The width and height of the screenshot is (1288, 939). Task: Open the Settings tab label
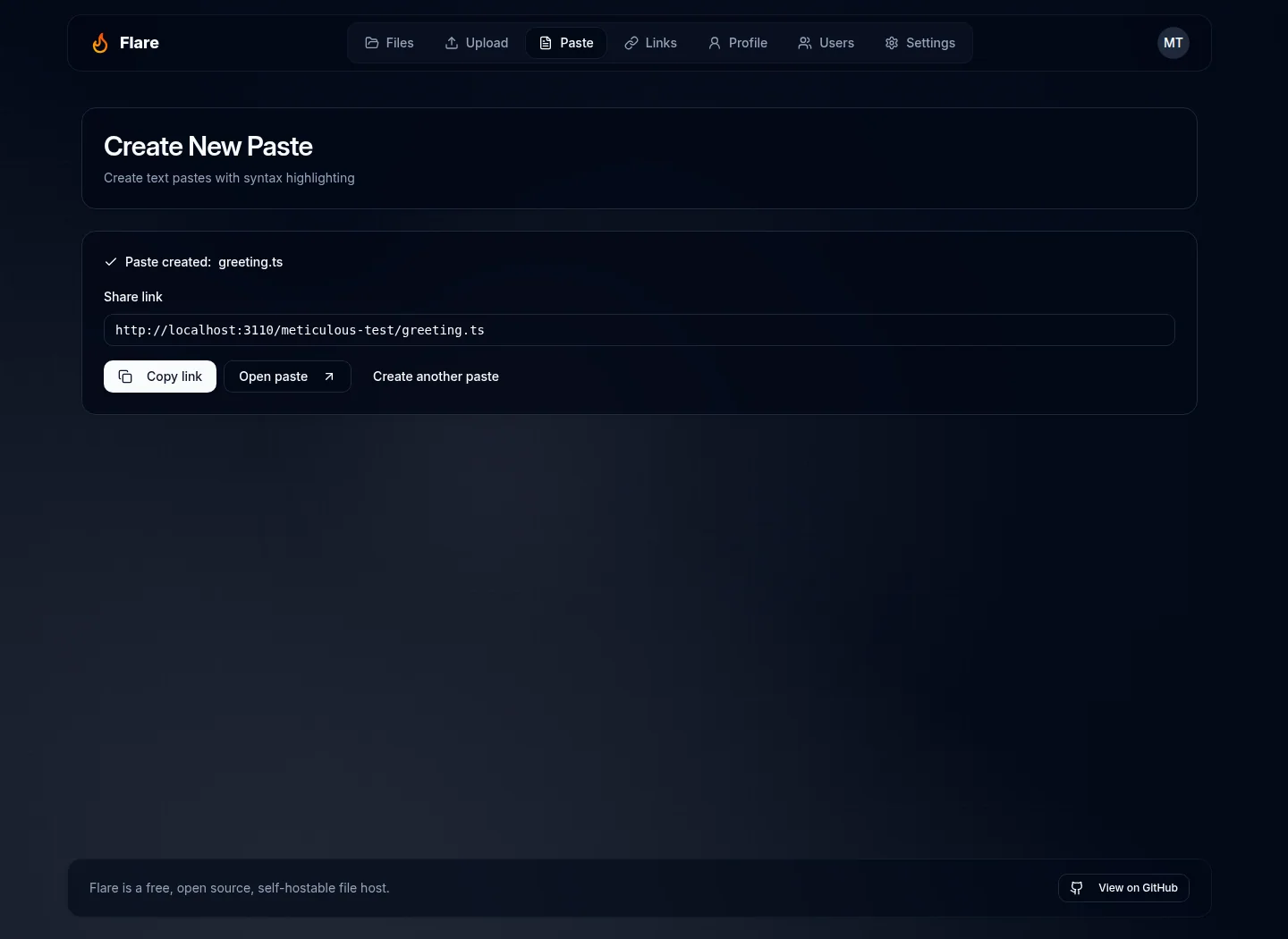pyautogui.click(x=930, y=43)
